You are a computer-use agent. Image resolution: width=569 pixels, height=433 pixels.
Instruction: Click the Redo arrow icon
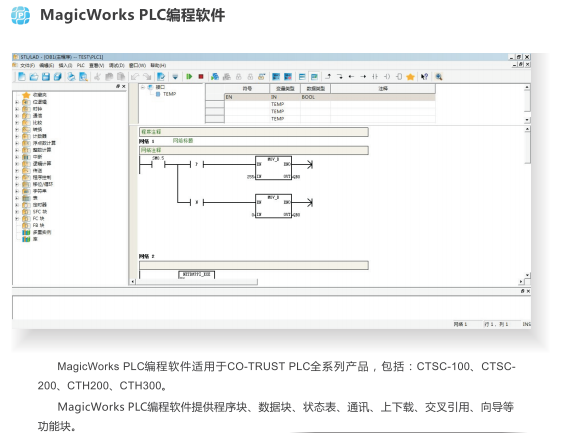tap(147, 77)
